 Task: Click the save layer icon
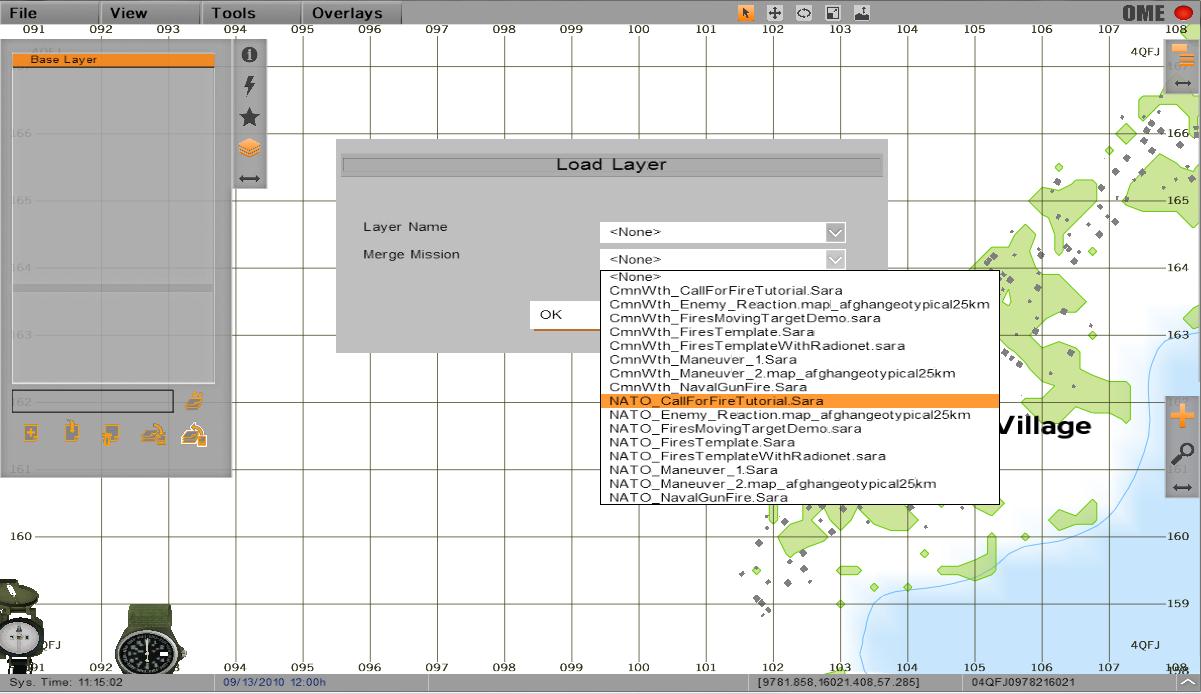click(x=153, y=434)
